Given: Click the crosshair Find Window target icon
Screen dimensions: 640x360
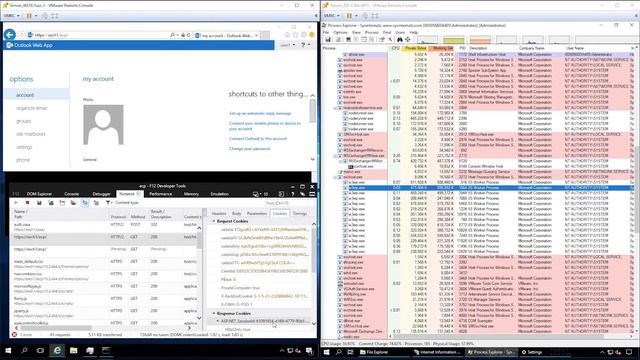Looking at the screenshot, I should 407,39.
